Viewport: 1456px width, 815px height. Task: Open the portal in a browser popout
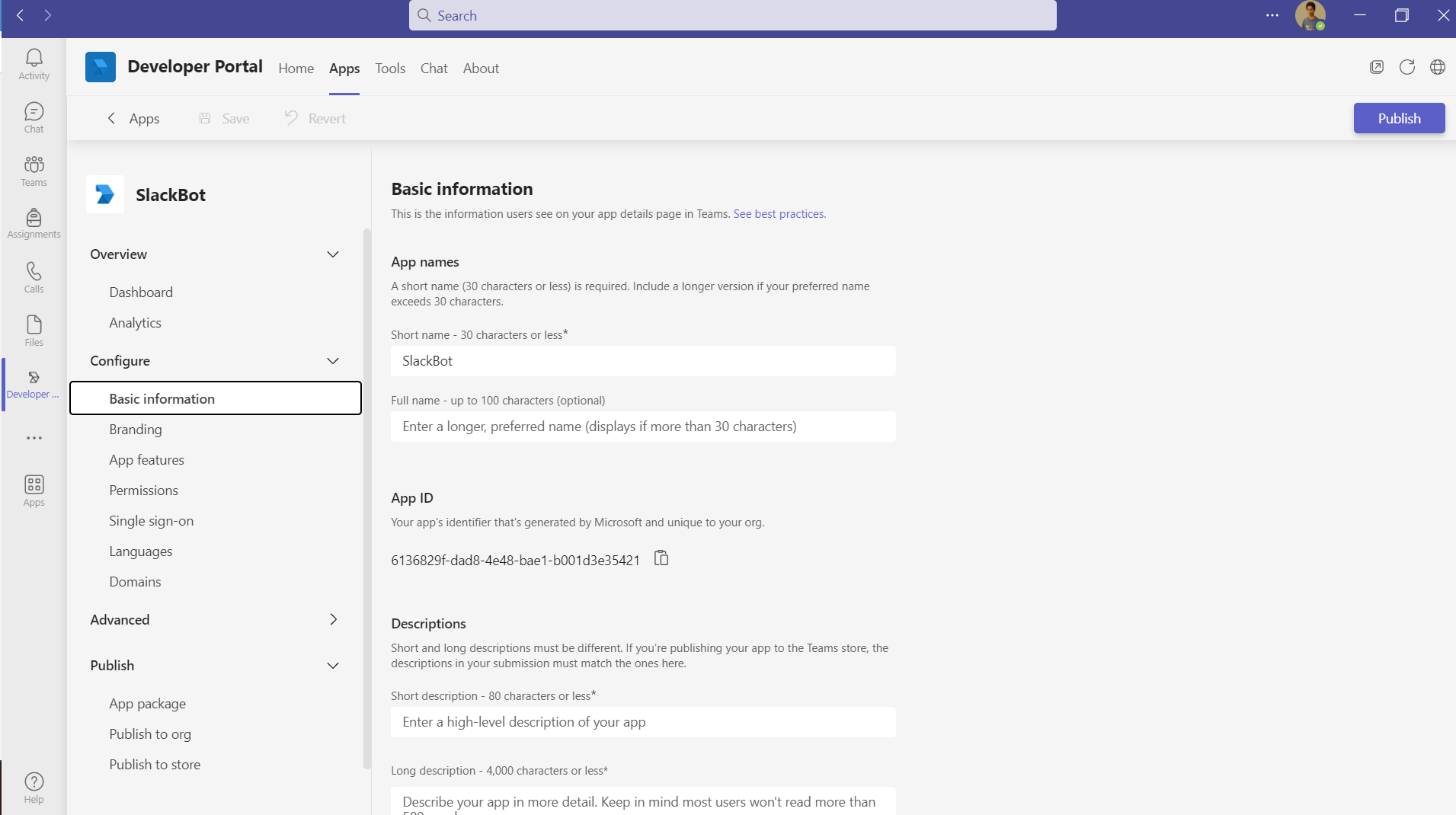(x=1377, y=67)
